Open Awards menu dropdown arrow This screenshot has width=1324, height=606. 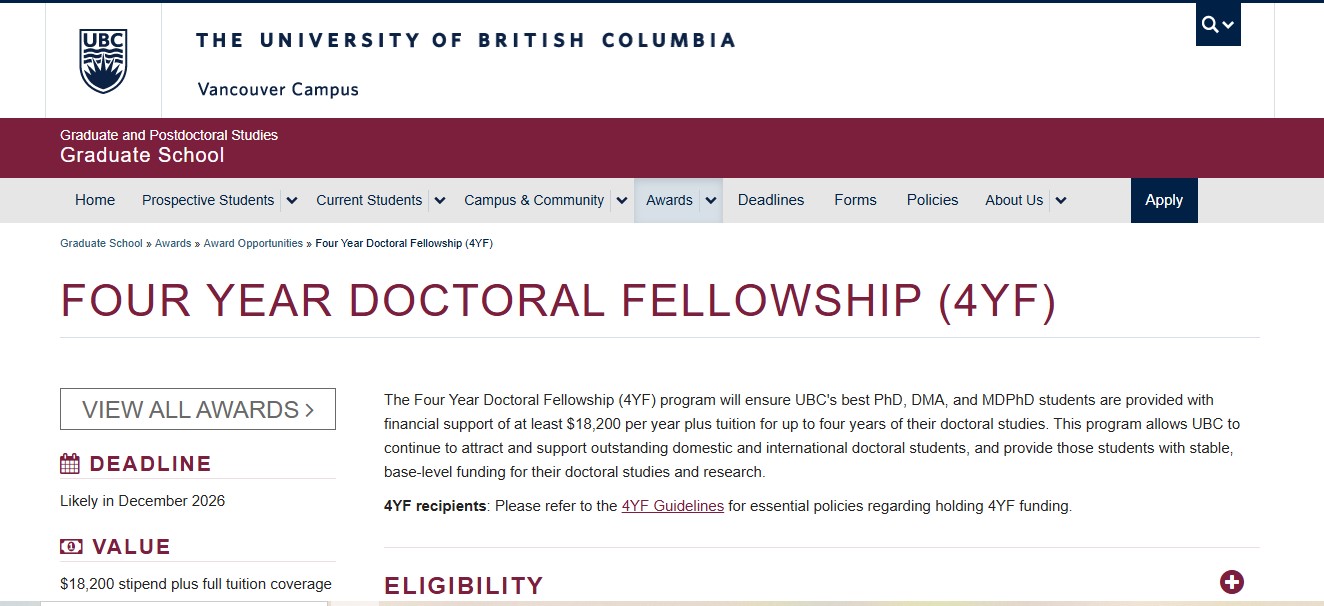711,201
